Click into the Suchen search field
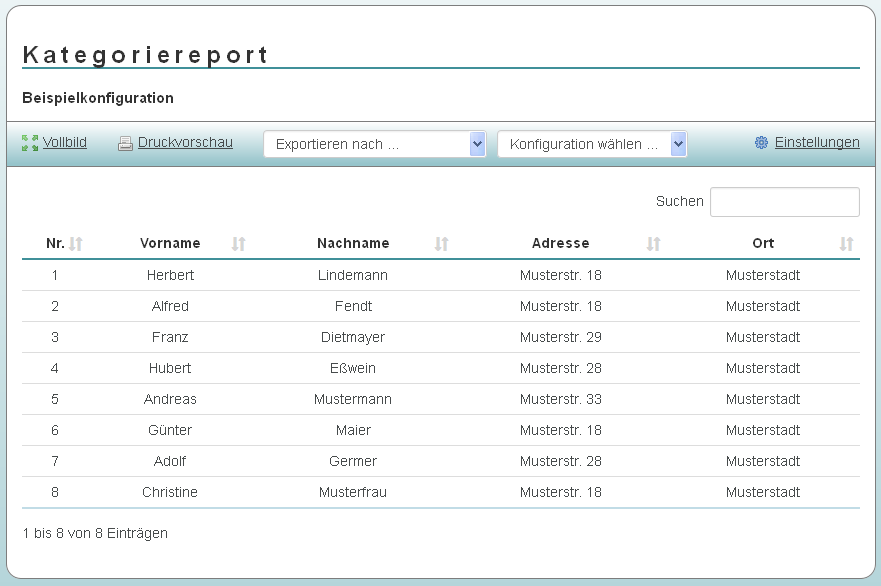The height and width of the screenshot is (586, 881). pos(785,202)
